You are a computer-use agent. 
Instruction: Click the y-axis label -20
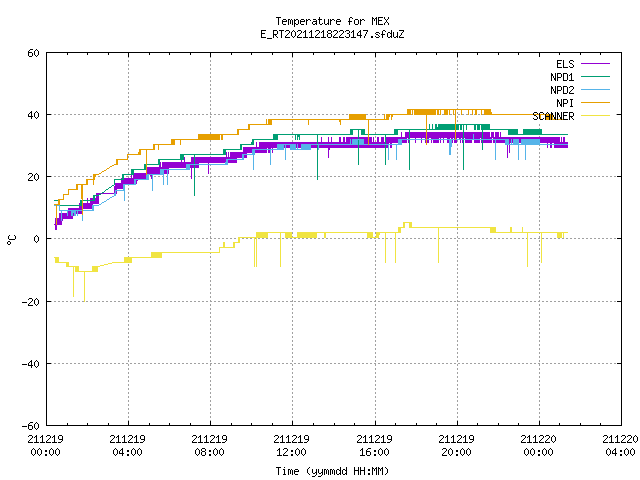tap(31, 302)
